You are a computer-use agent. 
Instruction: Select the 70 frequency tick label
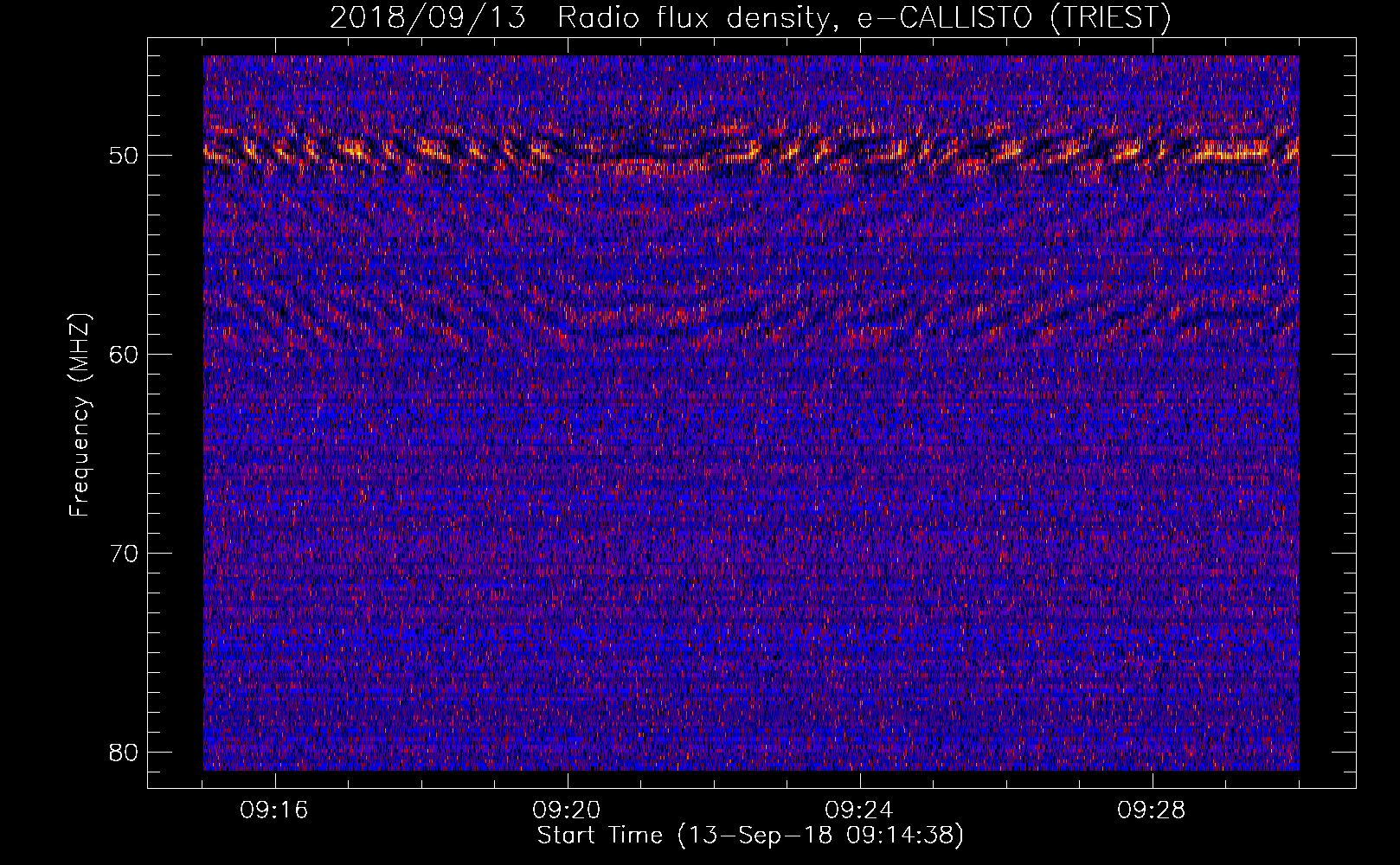[125, 554]
